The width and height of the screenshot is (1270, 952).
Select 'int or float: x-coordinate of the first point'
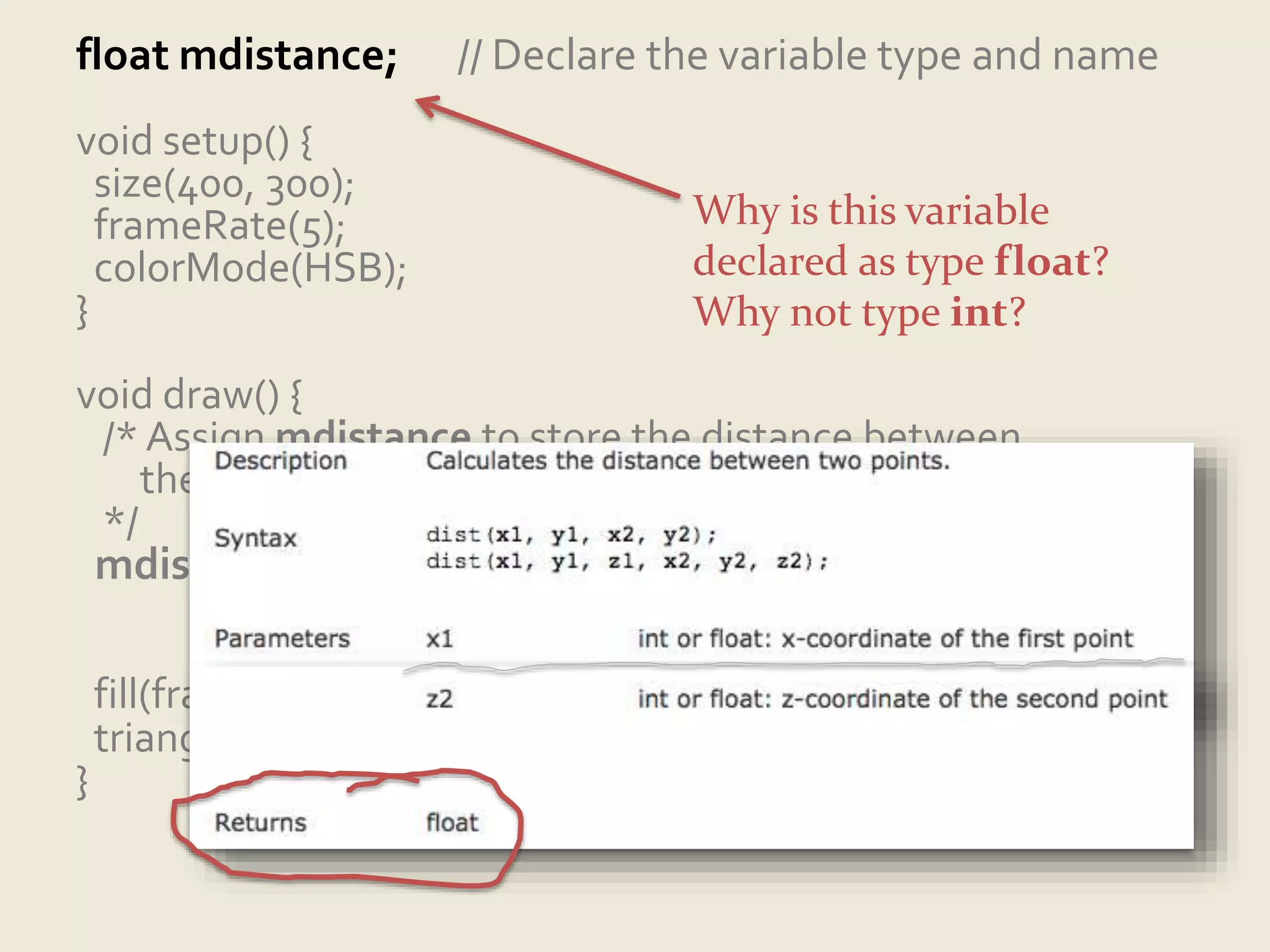886,639
